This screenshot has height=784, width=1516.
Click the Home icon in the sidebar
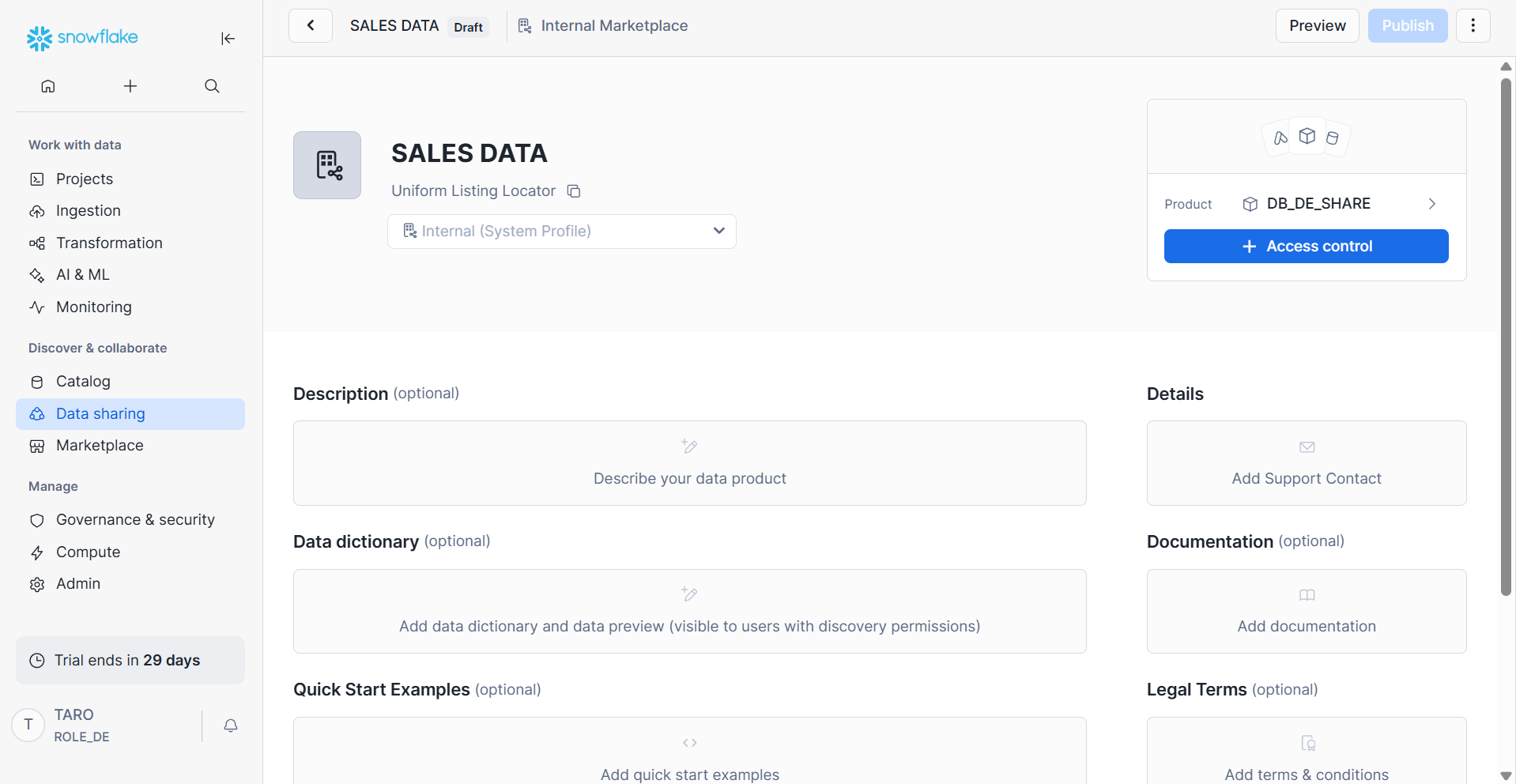click(x=48, y=86)
